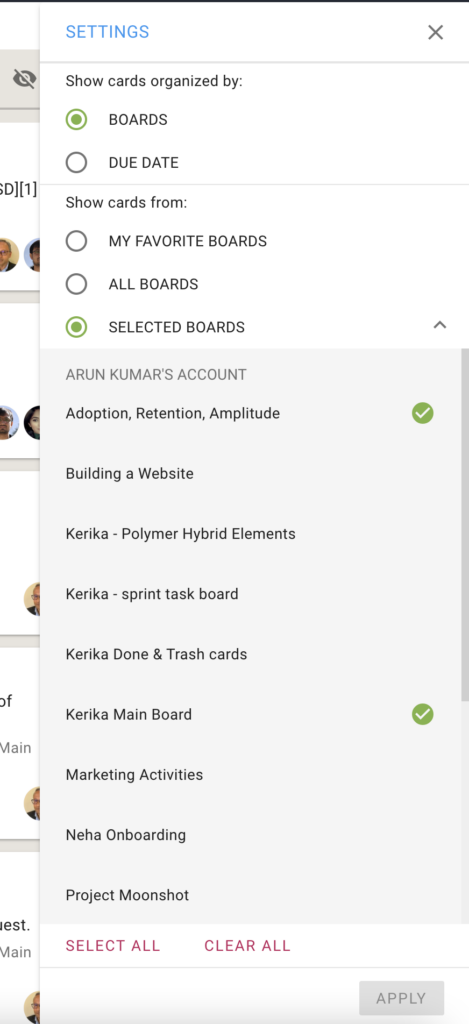
Task: Select the DUE DATE radio option
Action: click(76, 163)
